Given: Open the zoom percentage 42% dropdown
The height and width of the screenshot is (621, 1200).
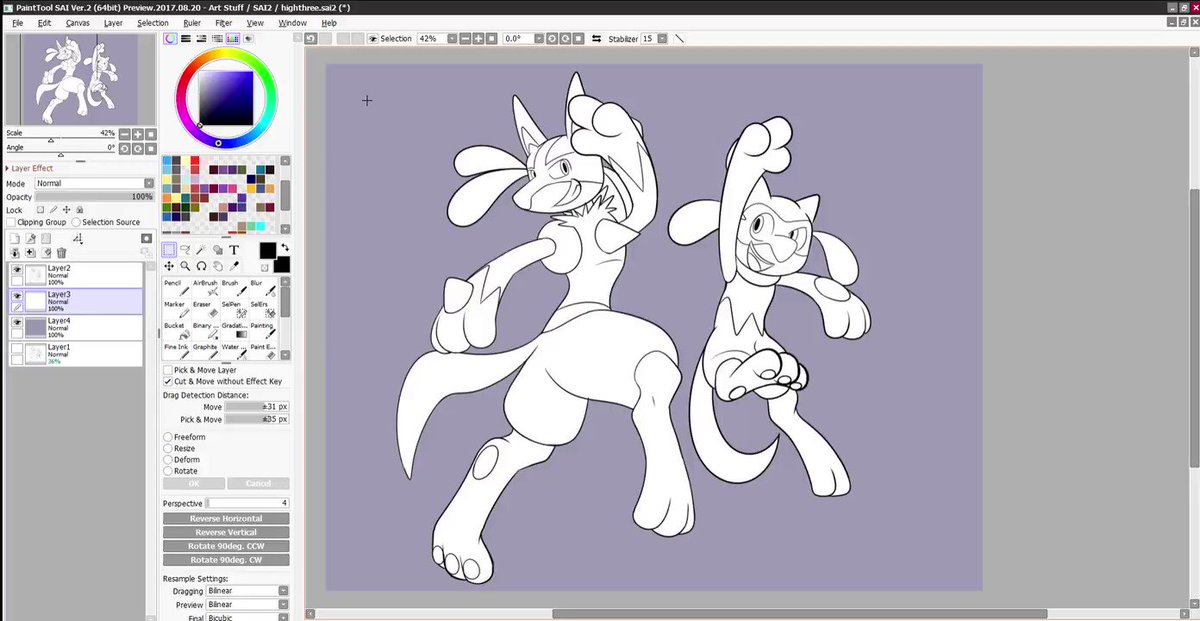Looking at the screenshot, I should (x=452, y=38).
